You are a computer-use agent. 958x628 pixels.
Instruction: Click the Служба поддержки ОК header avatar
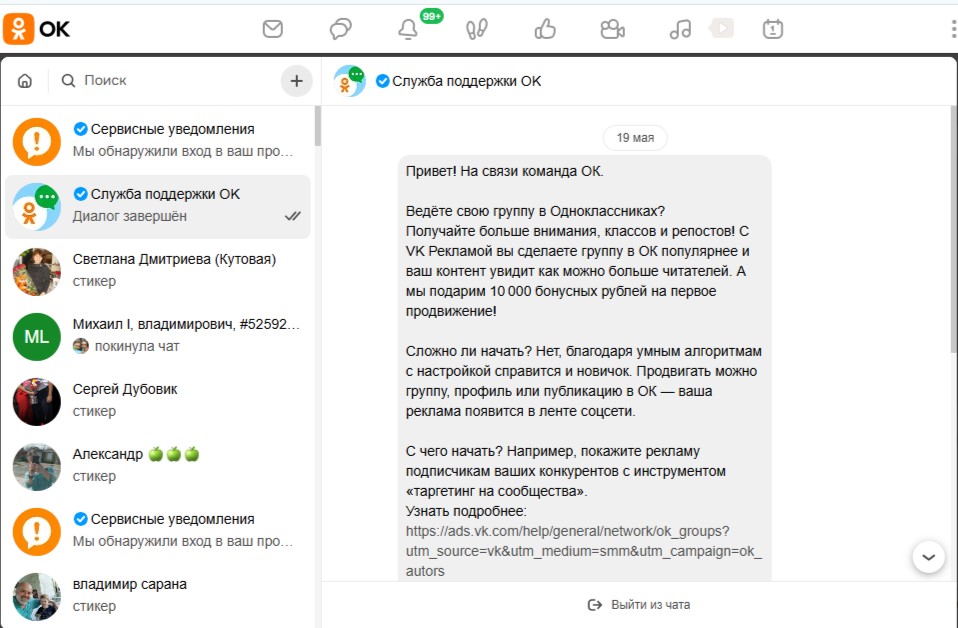pyautogui.click(x=349, y=81)
